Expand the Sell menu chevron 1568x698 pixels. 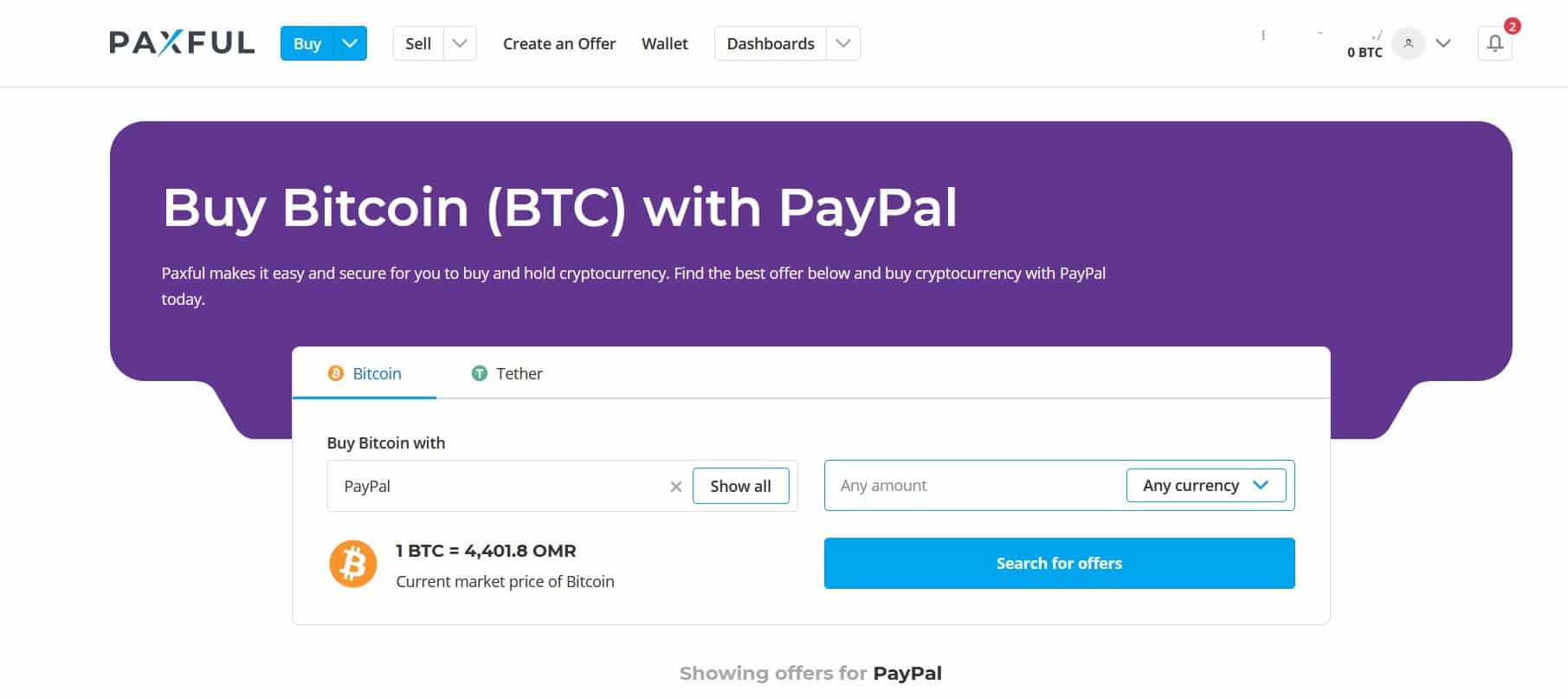pos(460,42)
